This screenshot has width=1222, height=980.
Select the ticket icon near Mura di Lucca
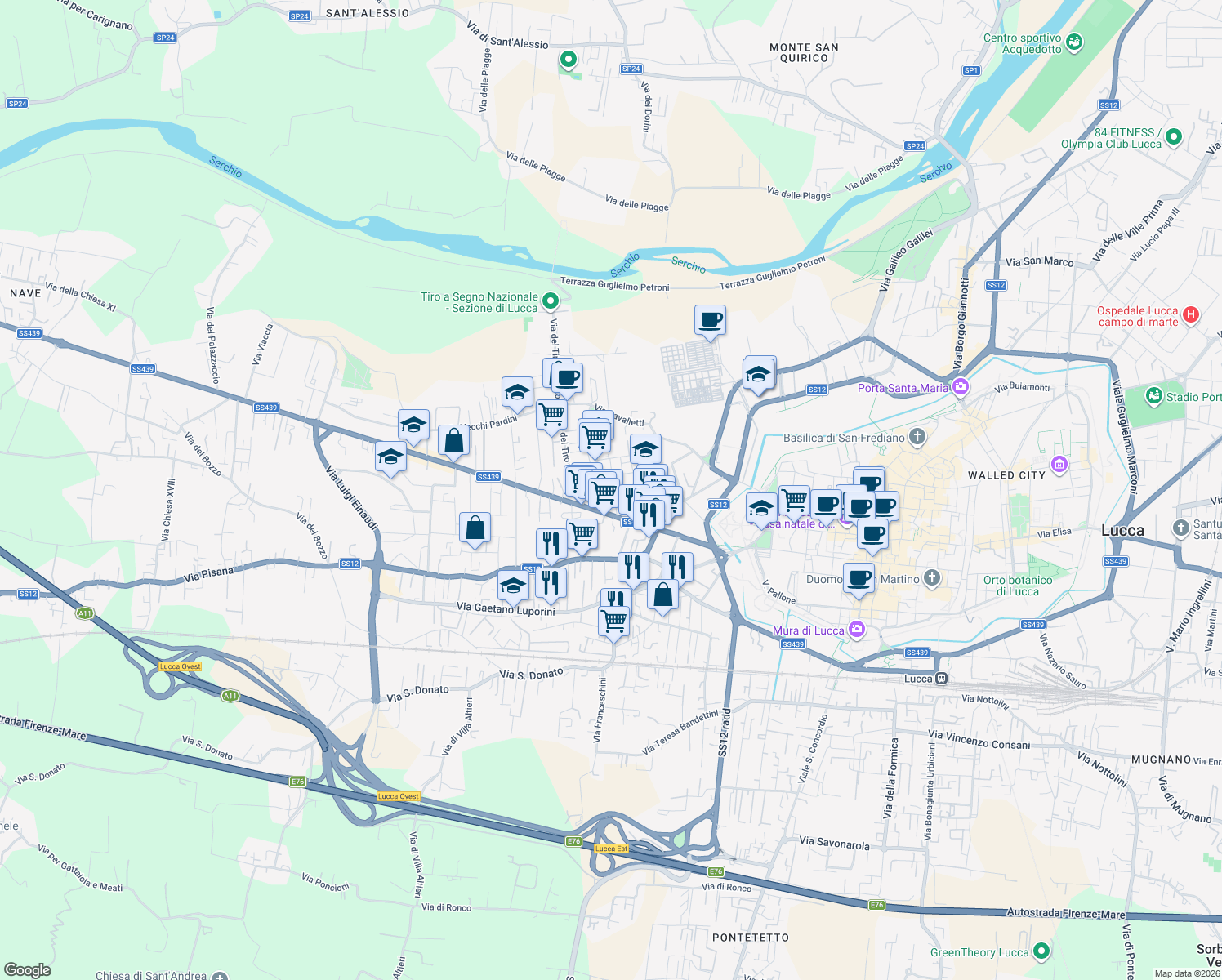(x=856, y=630)
